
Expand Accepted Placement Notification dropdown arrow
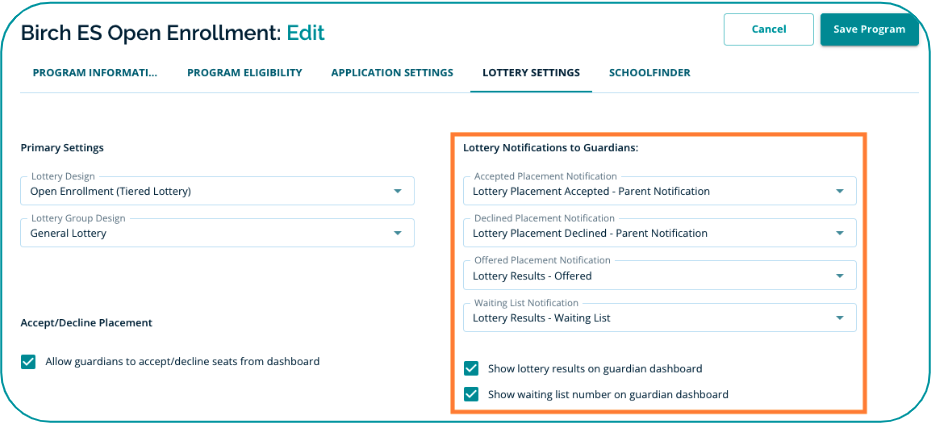click(x=839, y=191)
